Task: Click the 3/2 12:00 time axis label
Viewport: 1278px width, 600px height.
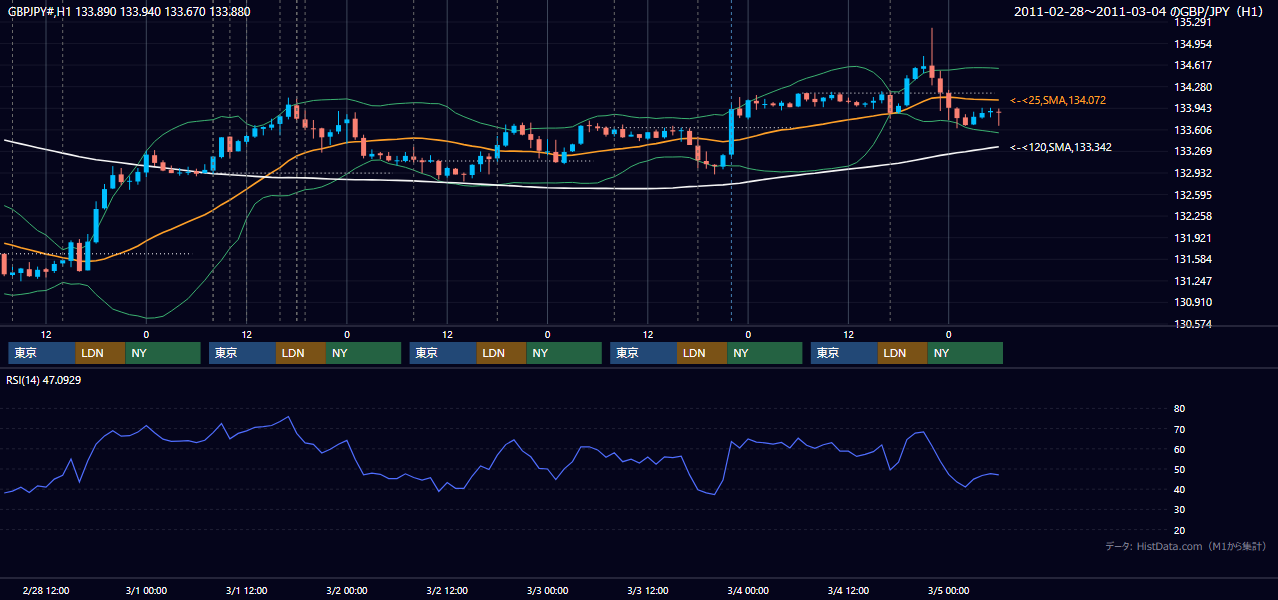Action: (x=447, y=590)
